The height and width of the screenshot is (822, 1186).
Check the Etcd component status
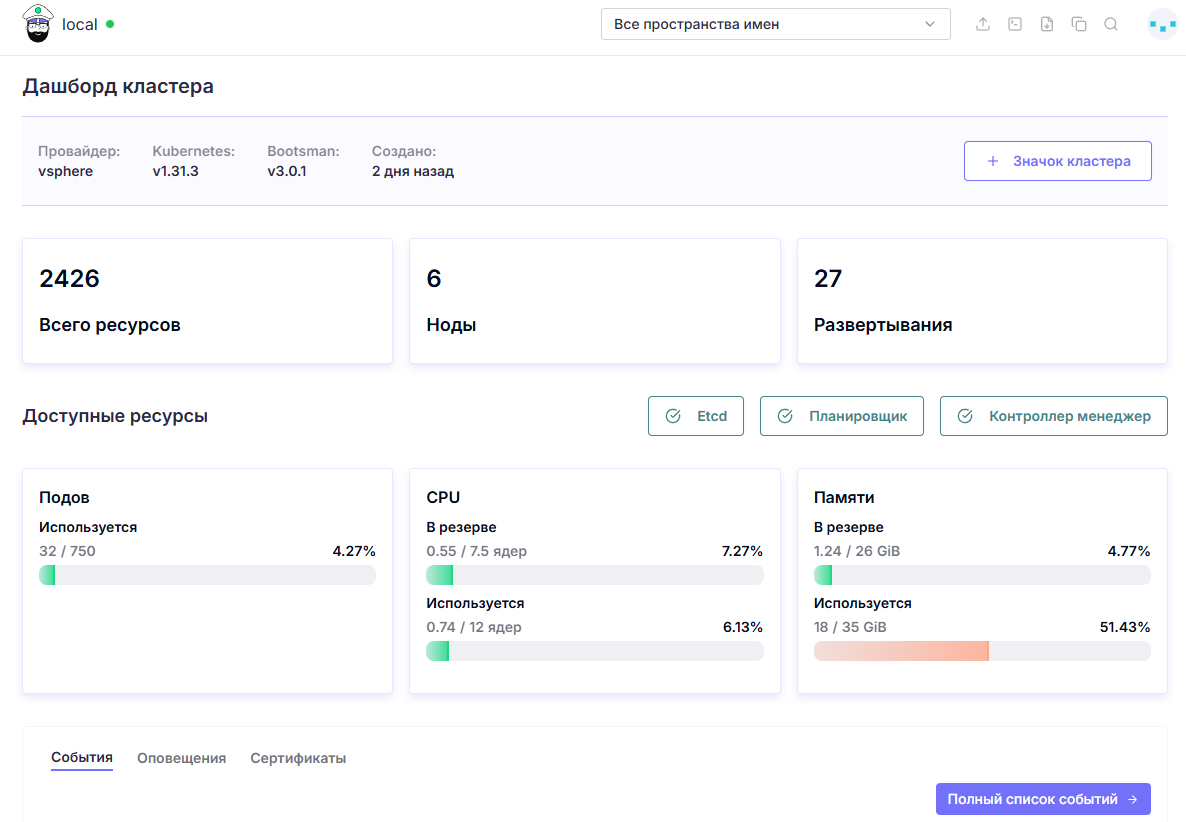(x=696, y=416)
